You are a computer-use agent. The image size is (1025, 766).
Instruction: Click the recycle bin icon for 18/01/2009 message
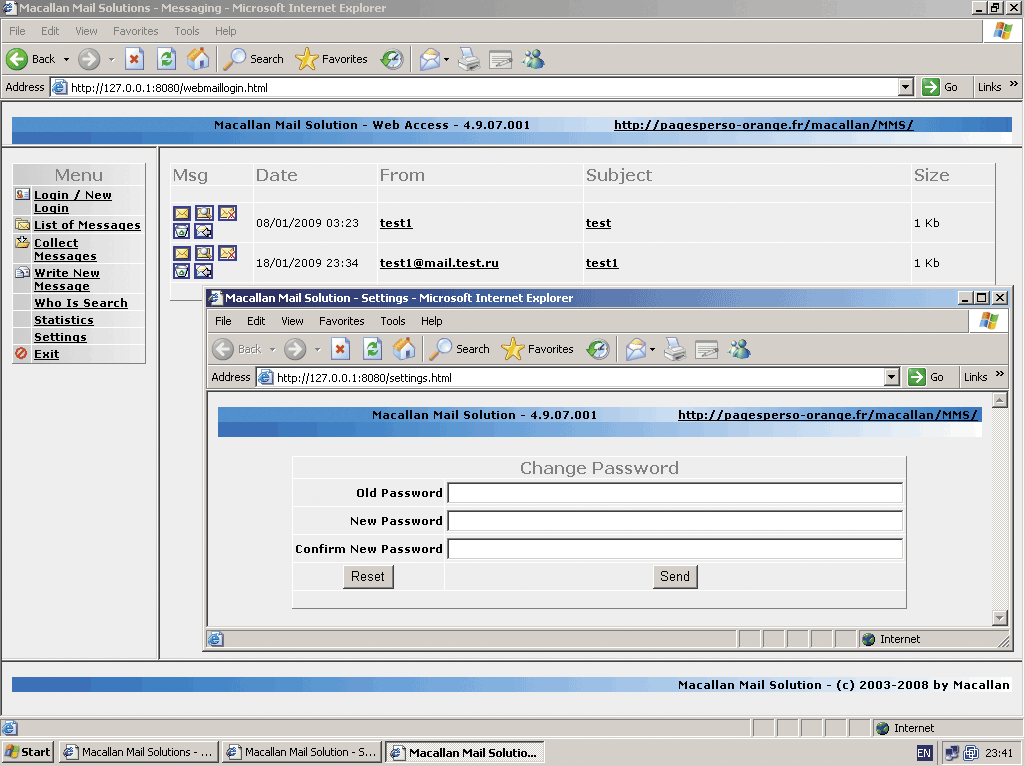[x=182, y=271]
